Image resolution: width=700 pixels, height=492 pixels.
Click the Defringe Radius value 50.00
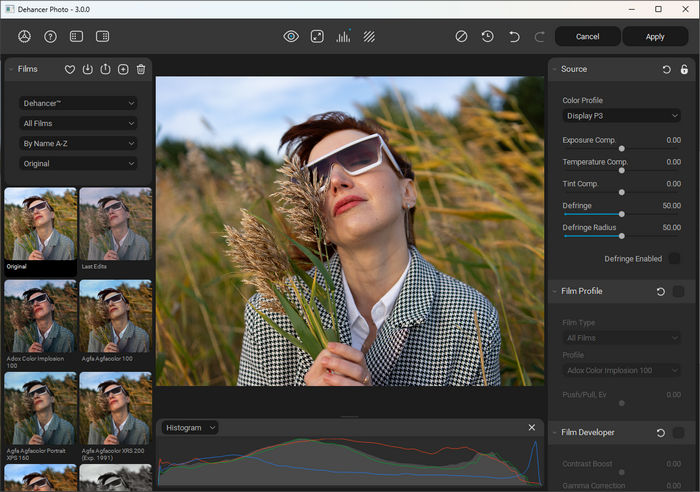[x=671, y=228]
